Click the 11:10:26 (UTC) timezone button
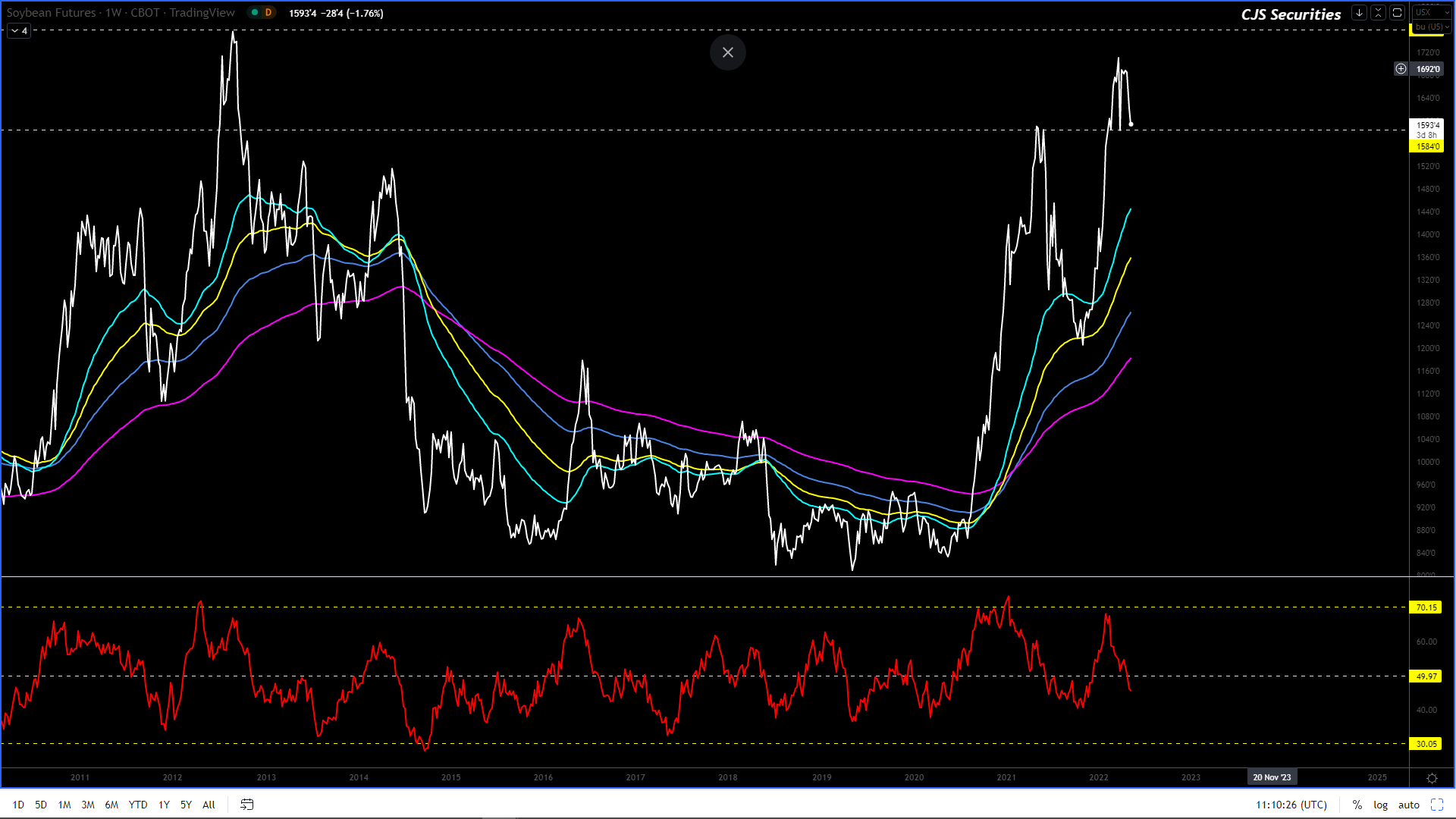1456x819 pixels. tap(1291, 805)
